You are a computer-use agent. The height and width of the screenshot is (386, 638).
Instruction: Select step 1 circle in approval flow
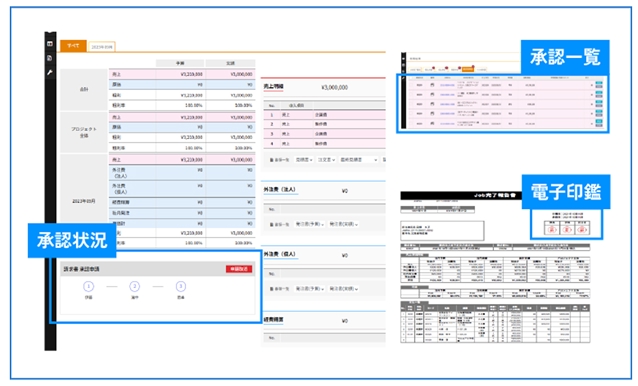tap(88, 287)
